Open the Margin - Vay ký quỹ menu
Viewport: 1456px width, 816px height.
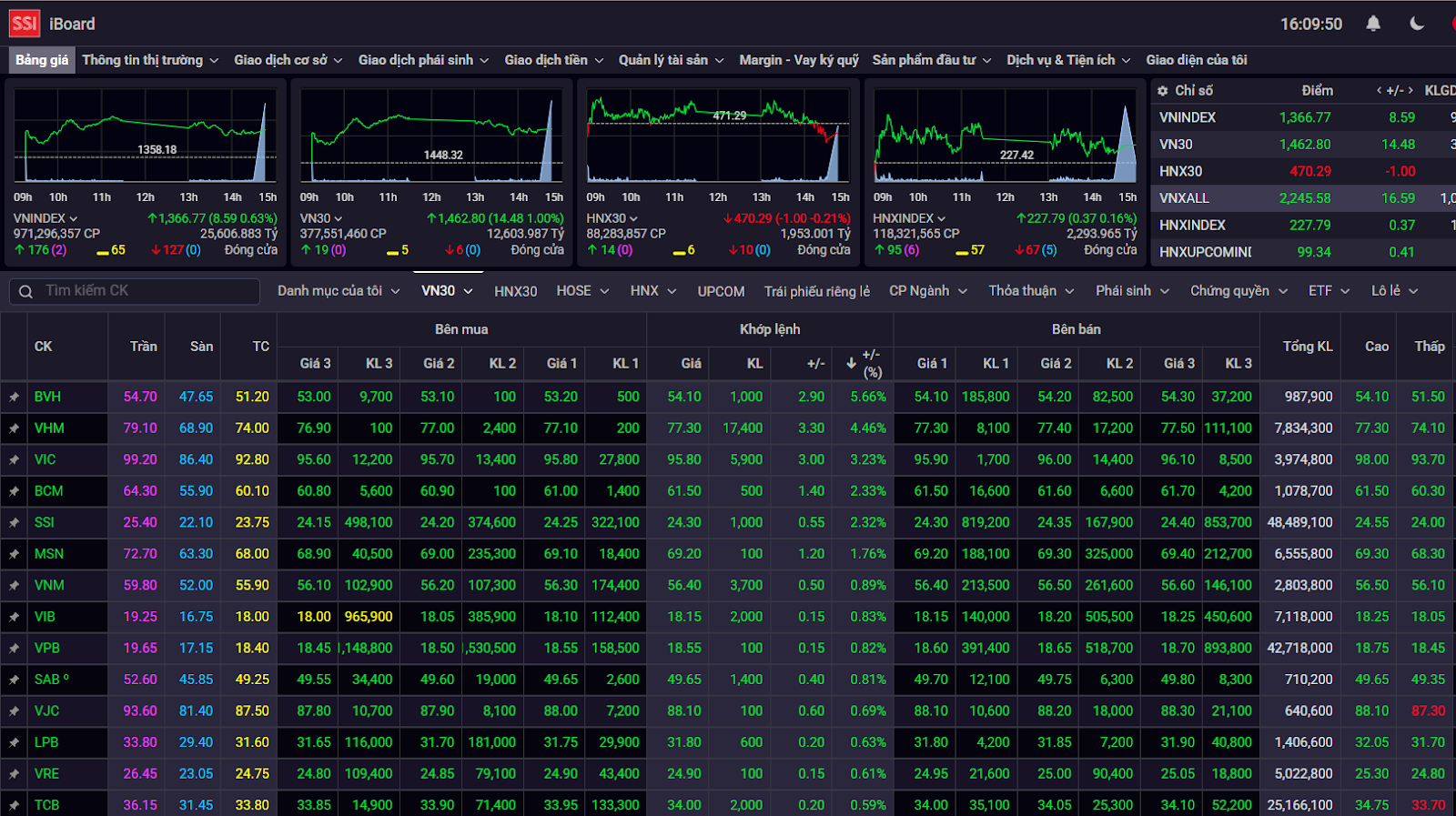(x=799, y=60)
